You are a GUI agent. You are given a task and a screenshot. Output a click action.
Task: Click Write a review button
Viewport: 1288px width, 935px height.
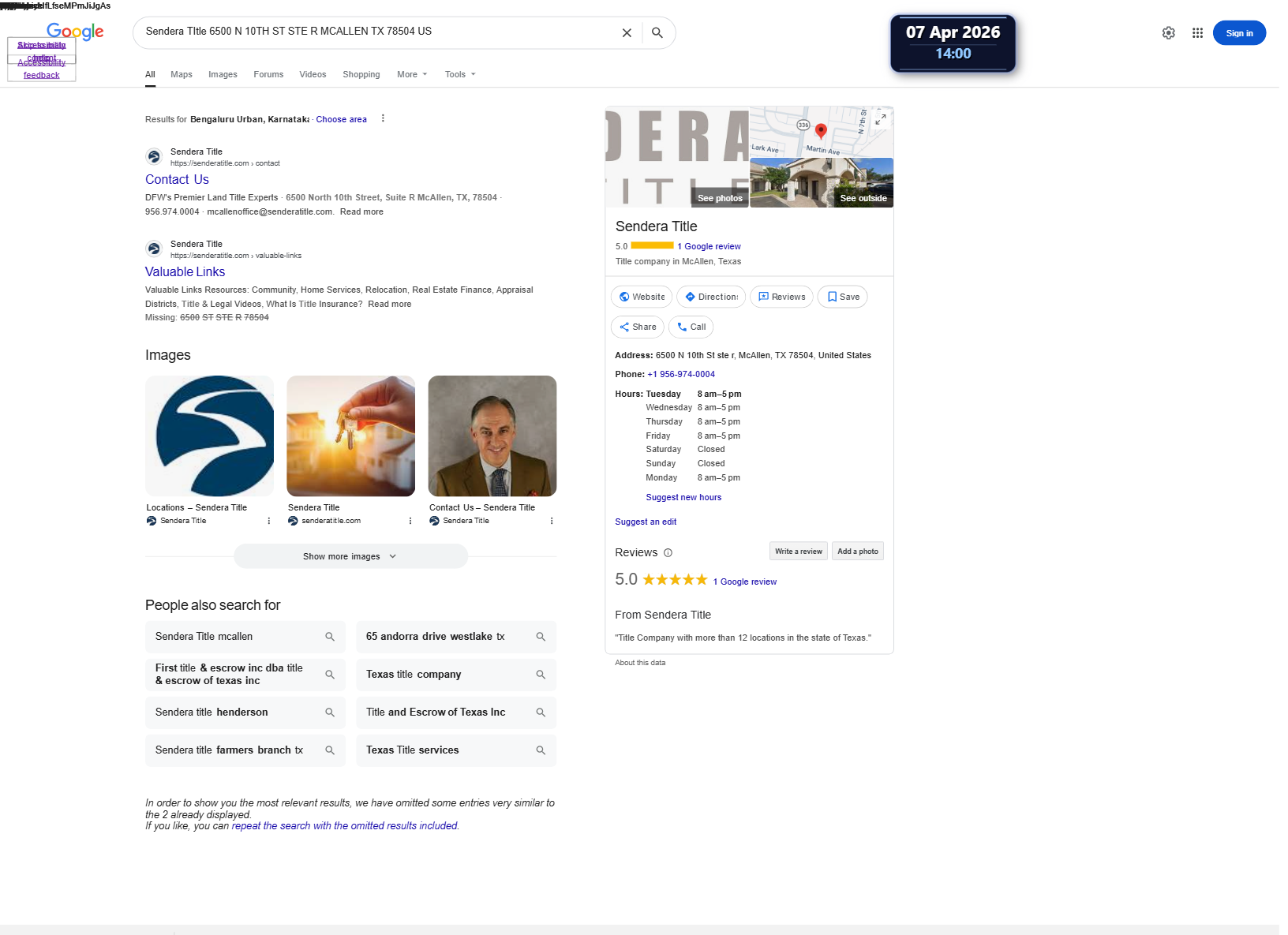[x=799, y=552]
